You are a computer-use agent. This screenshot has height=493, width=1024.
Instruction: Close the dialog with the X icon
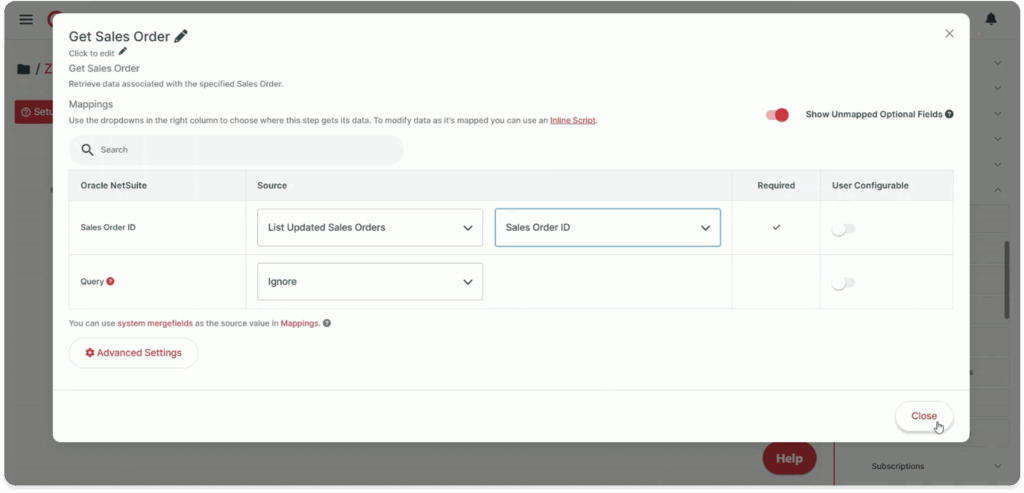[950, 33]
